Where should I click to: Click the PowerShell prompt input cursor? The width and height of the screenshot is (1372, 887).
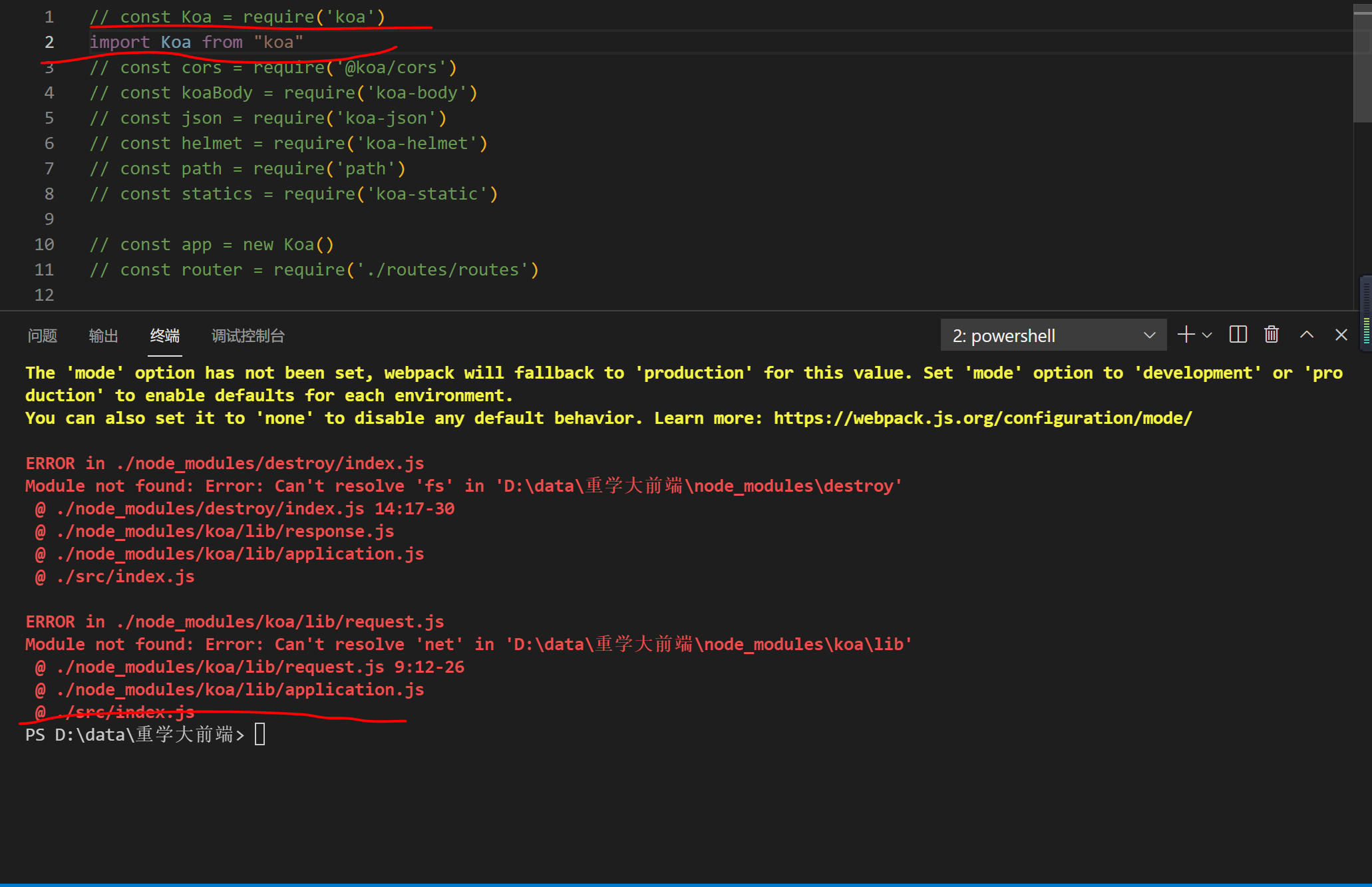[x=259, y=735]
